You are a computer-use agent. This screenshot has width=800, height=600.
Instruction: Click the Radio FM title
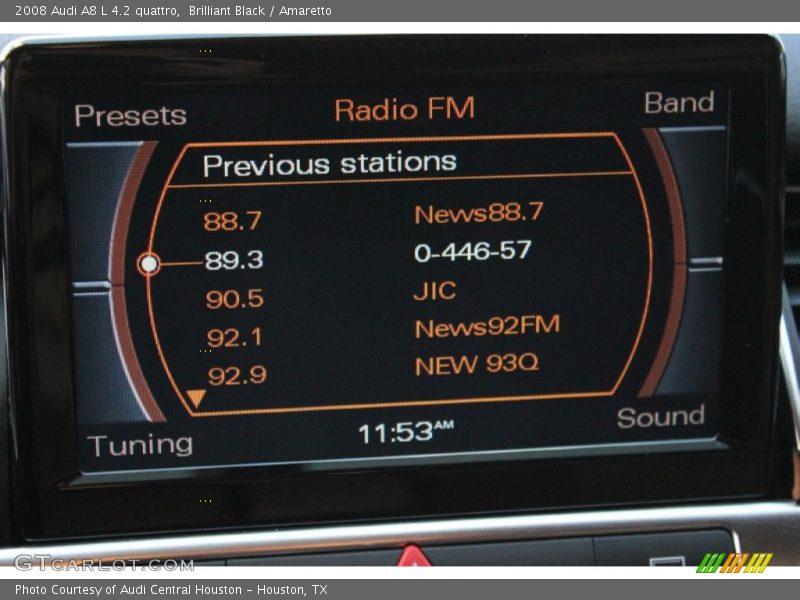pos(405,109)
